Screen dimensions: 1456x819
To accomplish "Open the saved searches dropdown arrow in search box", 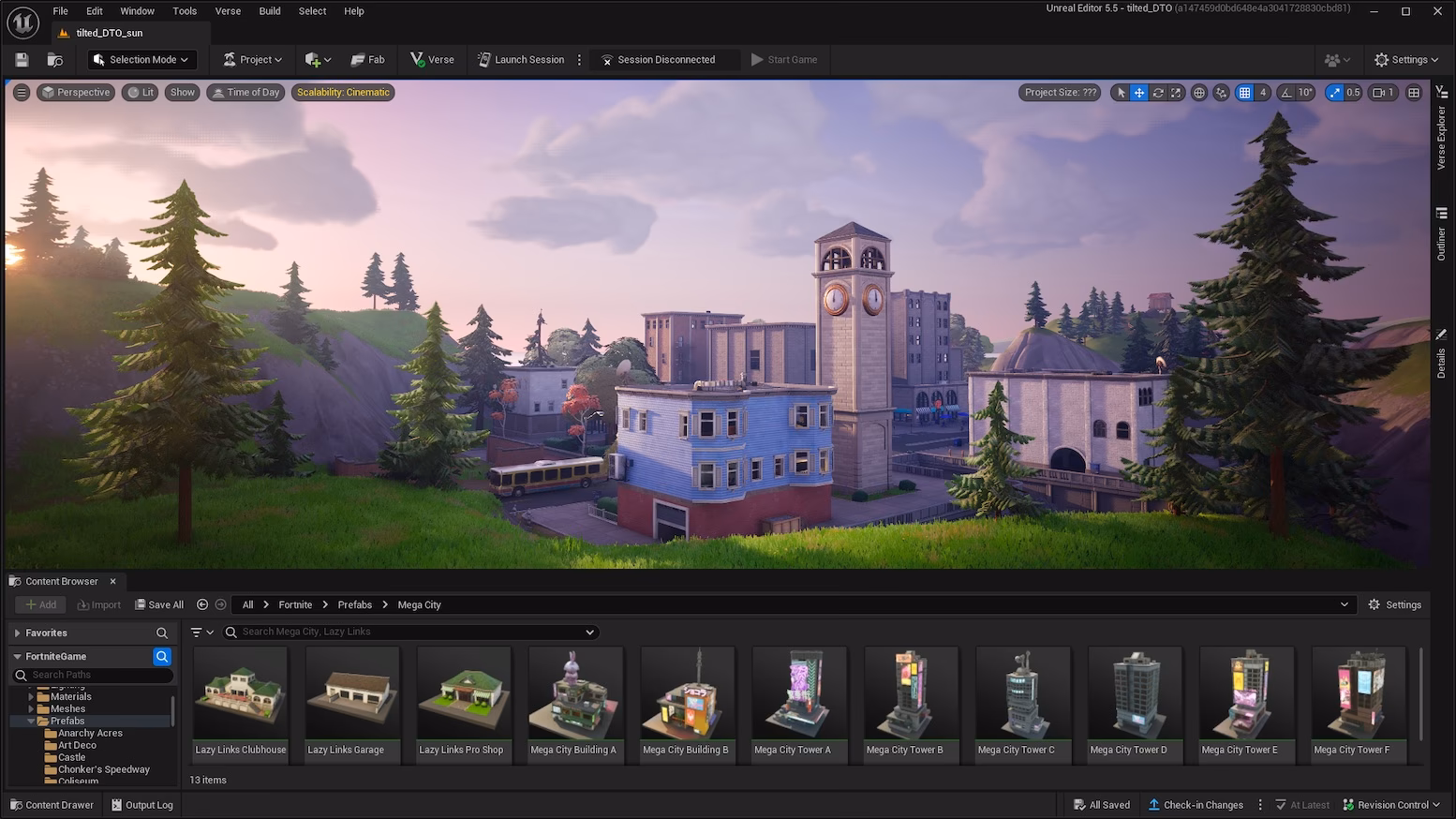I will coord(589,633).
